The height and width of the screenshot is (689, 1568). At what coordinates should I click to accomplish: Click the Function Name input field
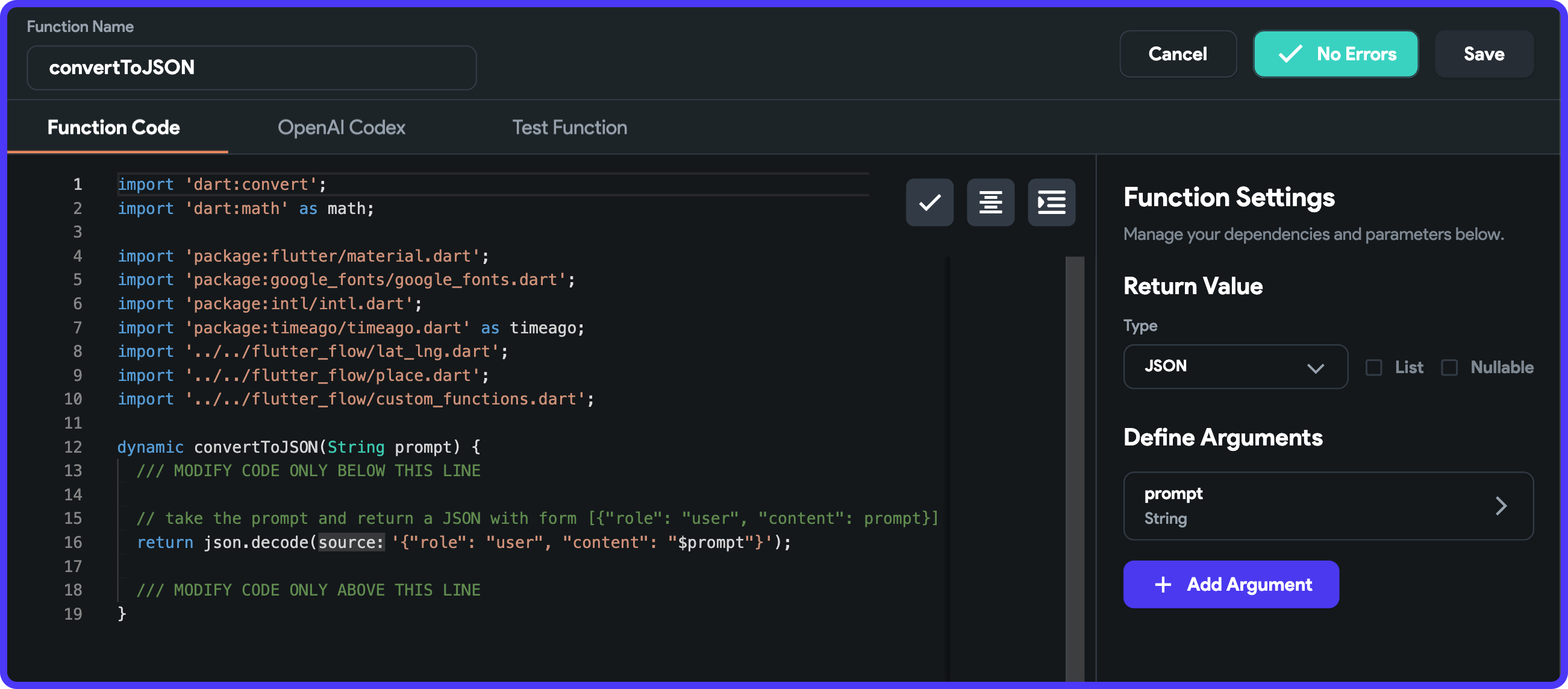click(251, 67)
